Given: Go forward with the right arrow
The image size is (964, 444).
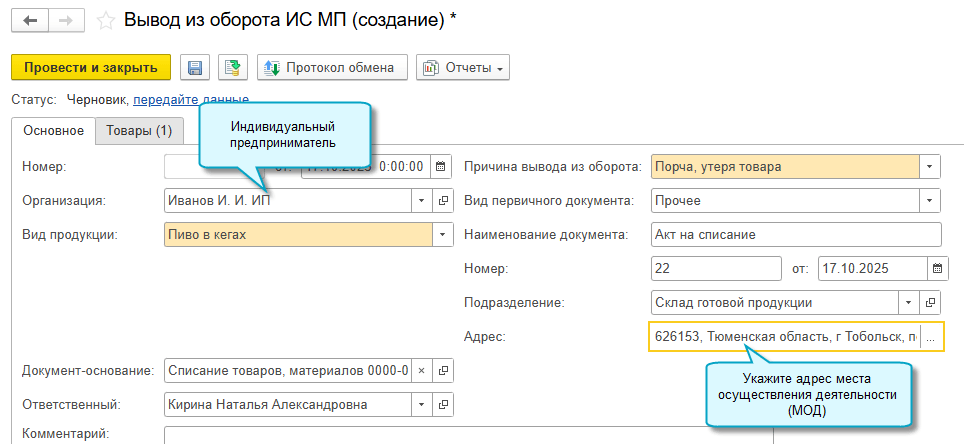Looking at the screenshot, I should (66, 19).
